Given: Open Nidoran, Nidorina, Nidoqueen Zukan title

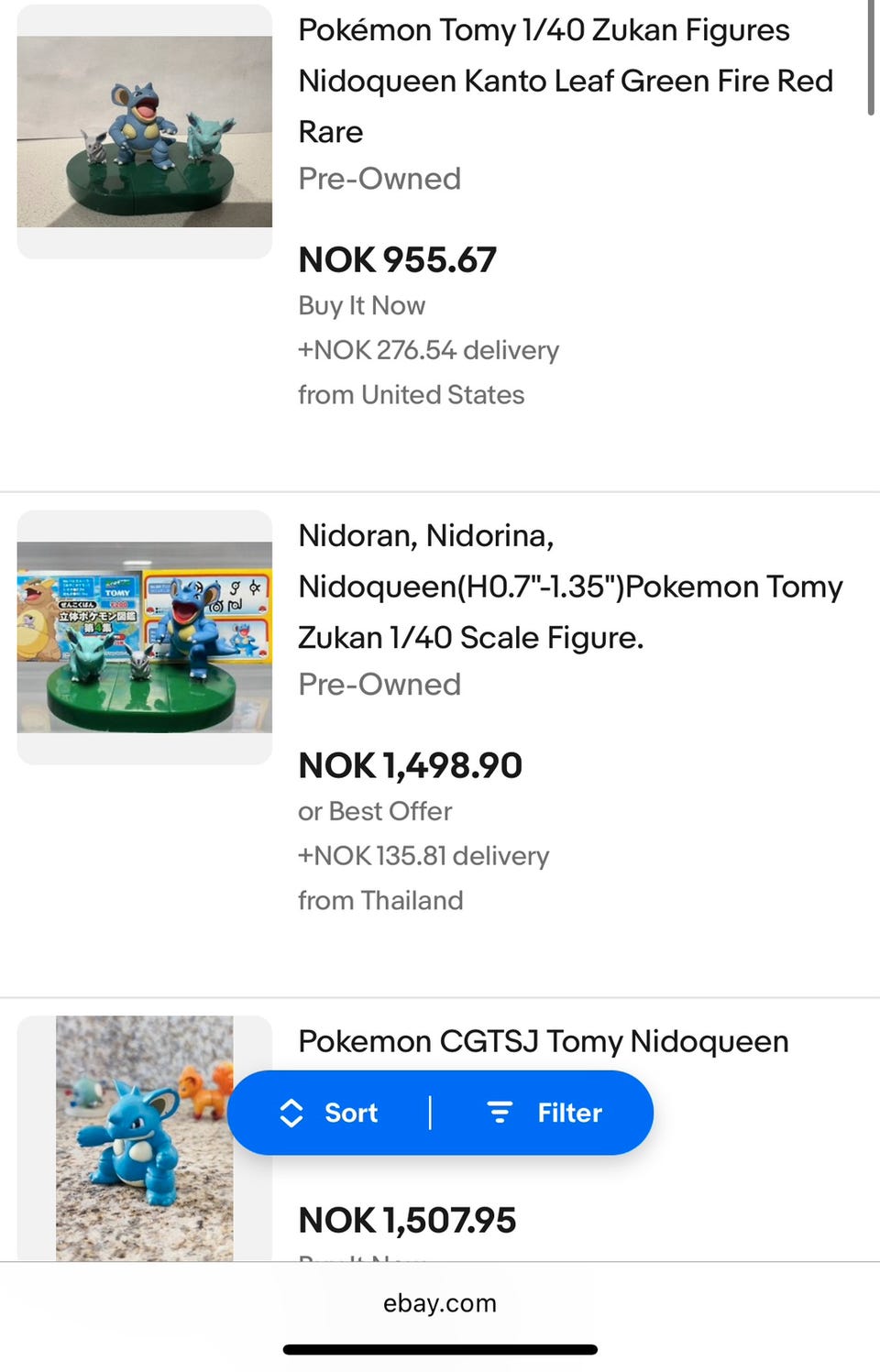Looking at the screenshot, I should [x=570, y=587].
